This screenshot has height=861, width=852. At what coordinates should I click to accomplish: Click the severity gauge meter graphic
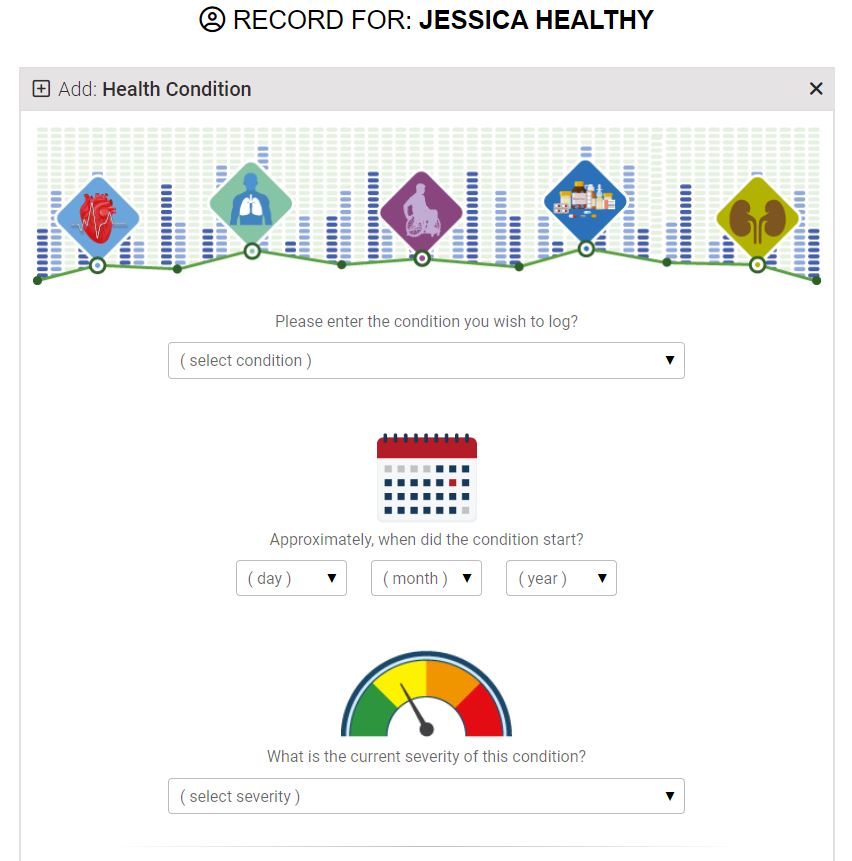tap(427, 694)
